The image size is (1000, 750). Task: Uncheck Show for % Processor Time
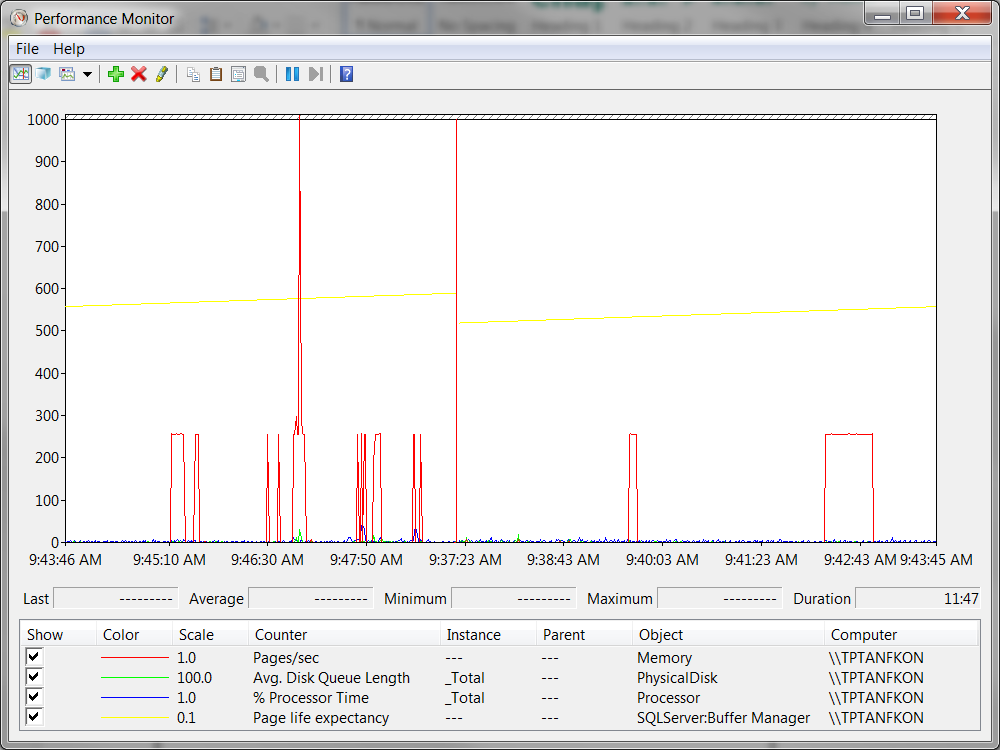pyautogui.click(x=34, y=697)
